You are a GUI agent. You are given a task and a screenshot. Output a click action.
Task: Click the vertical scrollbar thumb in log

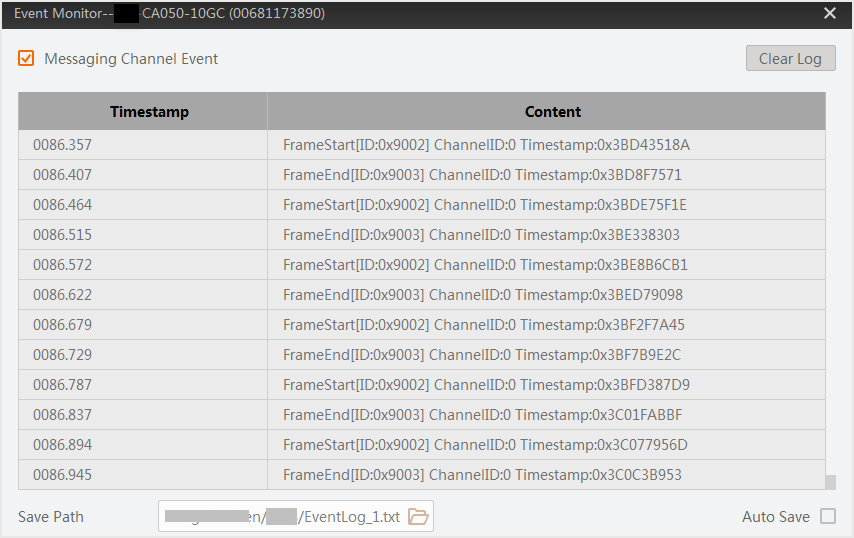click(830, 482)
